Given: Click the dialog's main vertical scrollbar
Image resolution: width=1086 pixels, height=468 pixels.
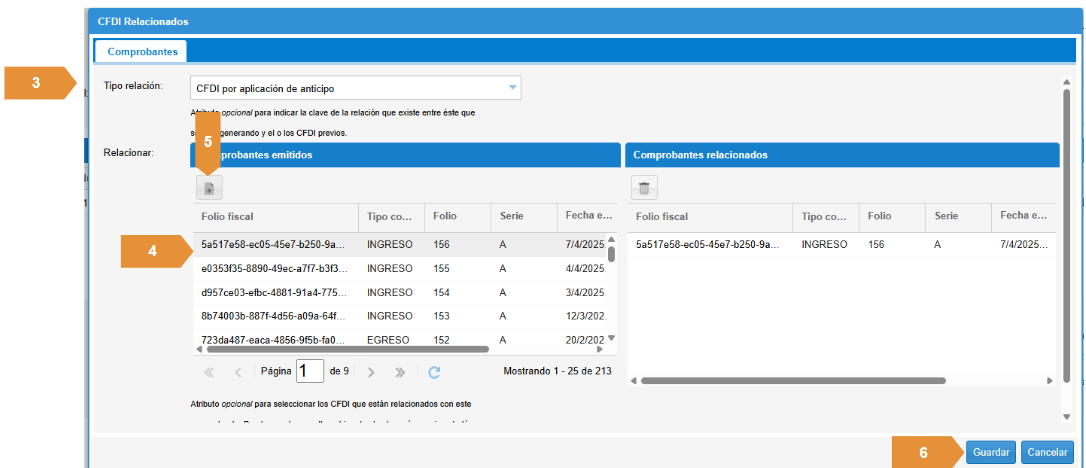Looking at the screenshot, I should tap(1067, 235).
